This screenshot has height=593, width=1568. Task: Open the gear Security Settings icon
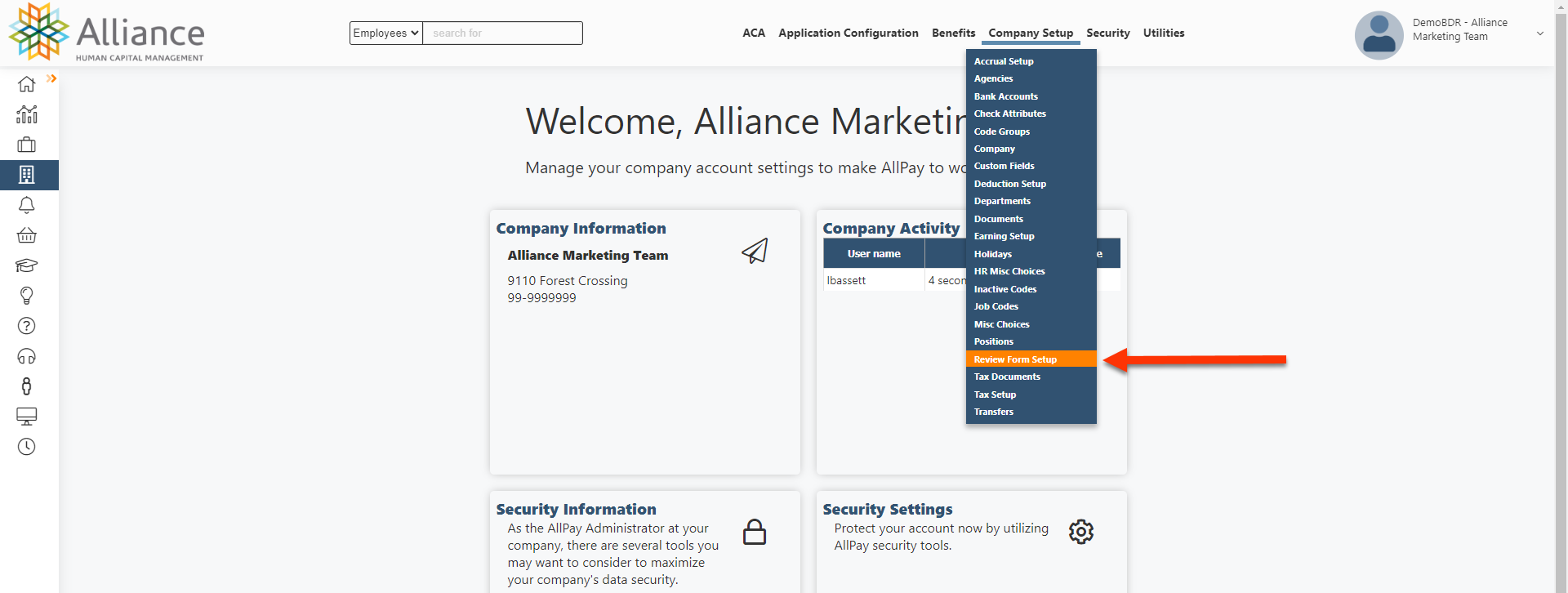pyautogui.click(x=1081, y=532)
